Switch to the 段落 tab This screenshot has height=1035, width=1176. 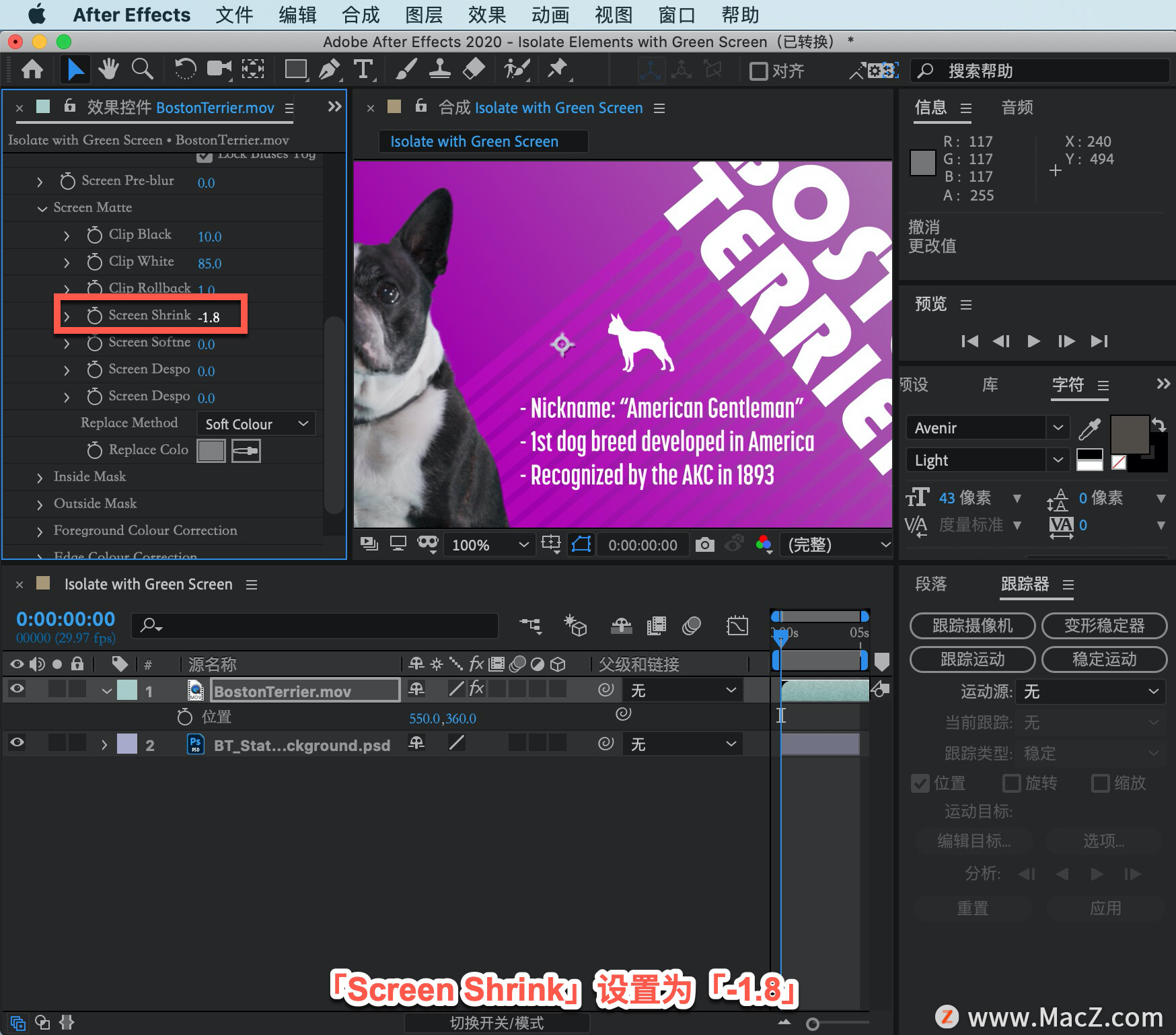[931, 584]
